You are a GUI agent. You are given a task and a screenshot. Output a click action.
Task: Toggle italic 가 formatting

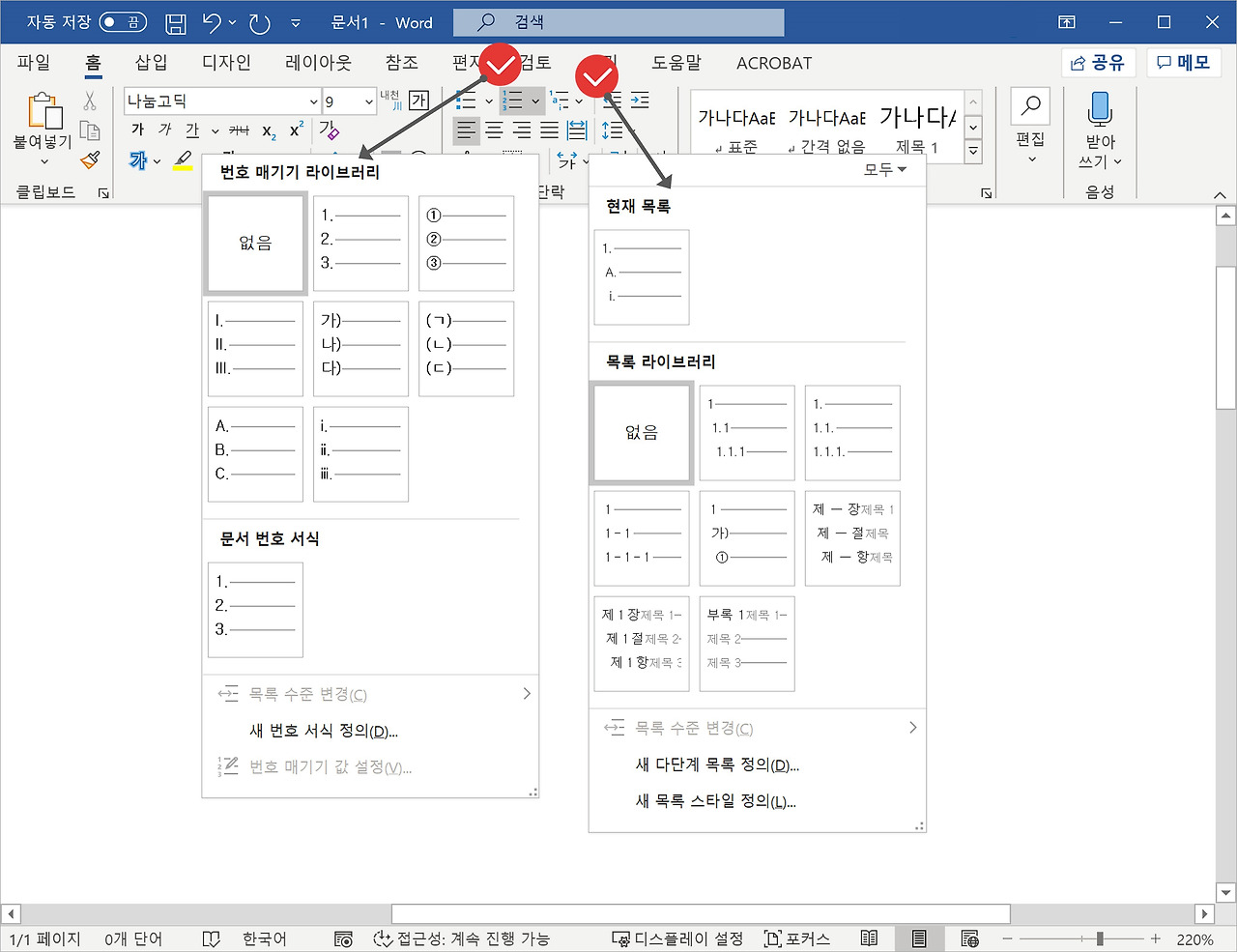(165, 130)
